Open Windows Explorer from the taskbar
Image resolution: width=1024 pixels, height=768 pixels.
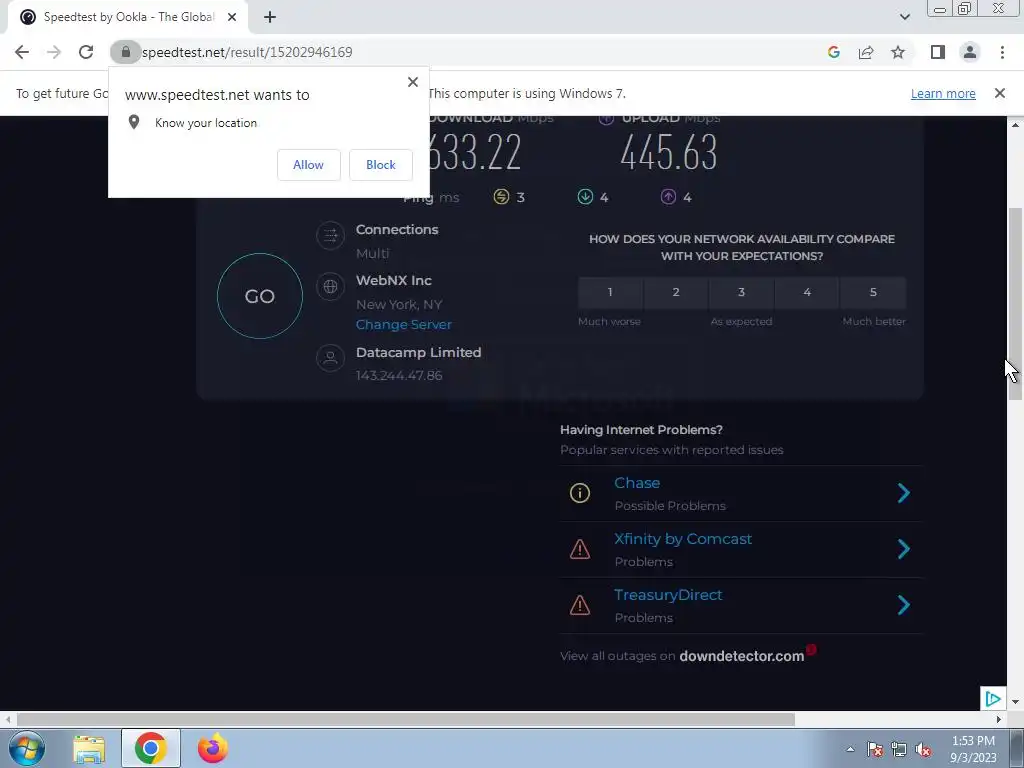click(x=89, y=748)
